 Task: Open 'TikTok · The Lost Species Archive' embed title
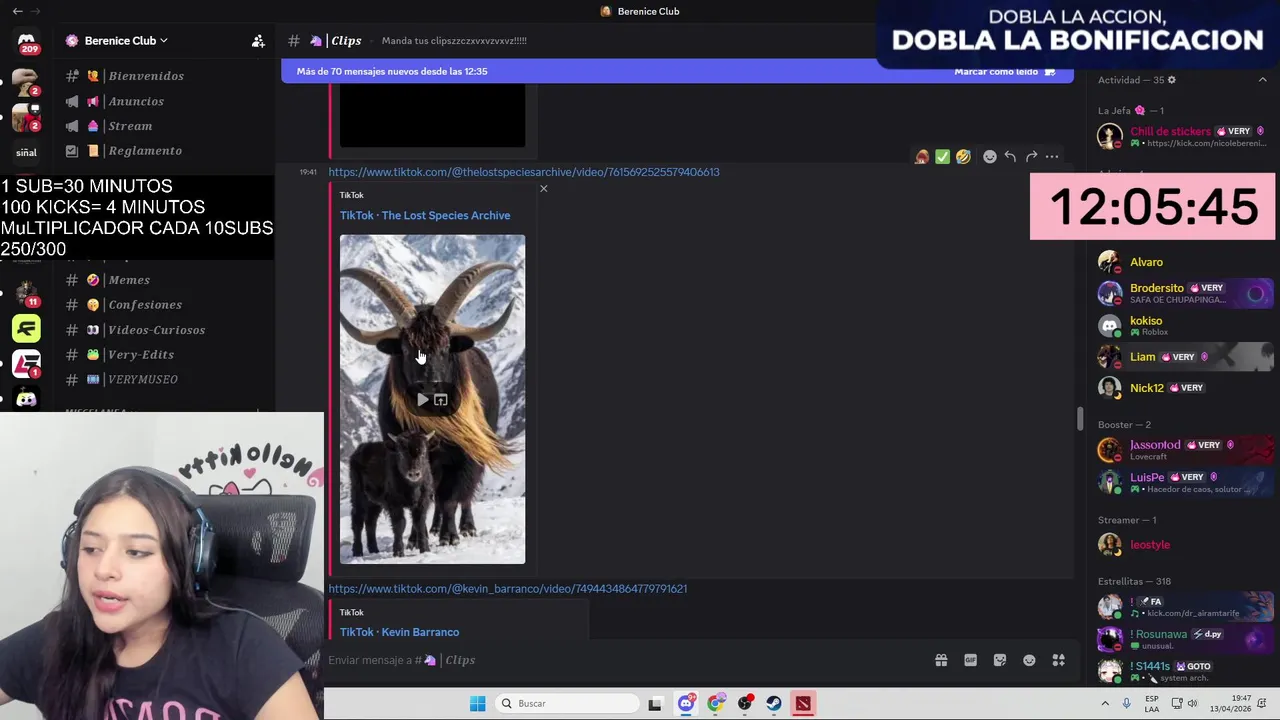coord(425,216)
